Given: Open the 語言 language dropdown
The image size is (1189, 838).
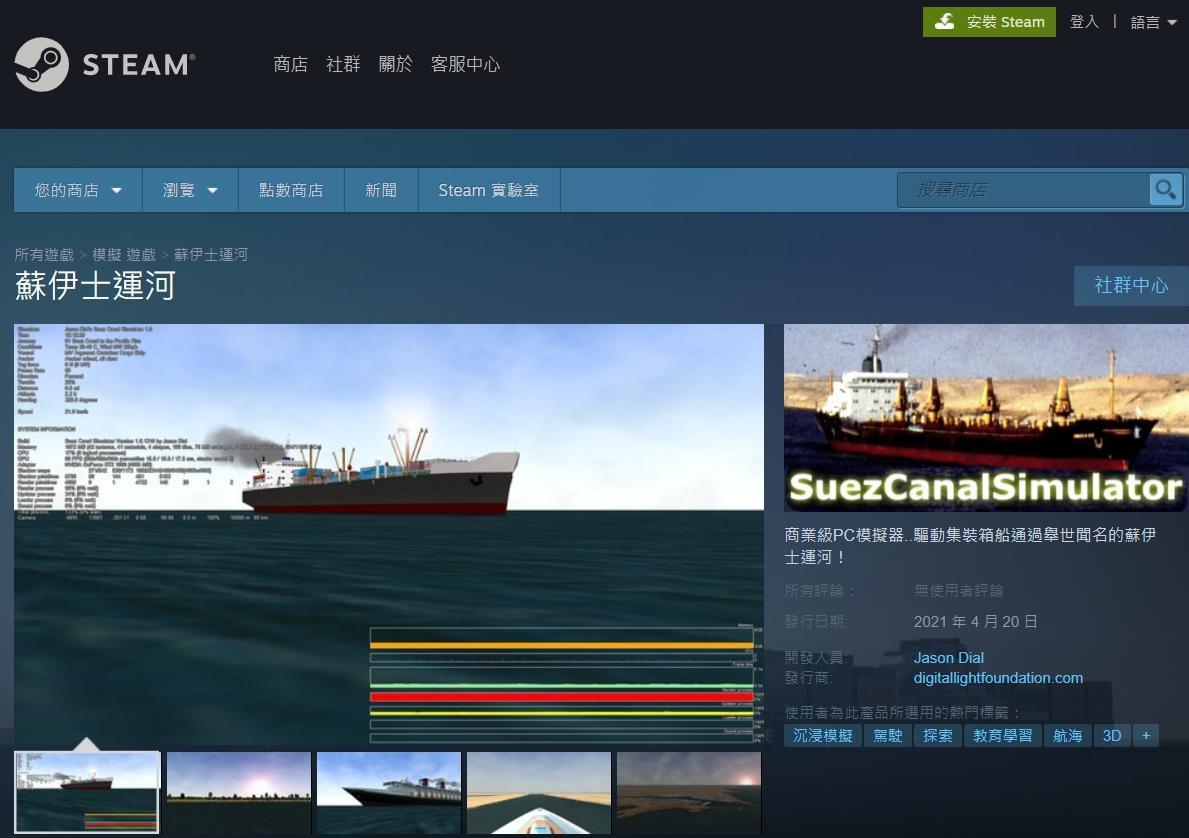Looking at the screenshot, I should coord(1153,22).
